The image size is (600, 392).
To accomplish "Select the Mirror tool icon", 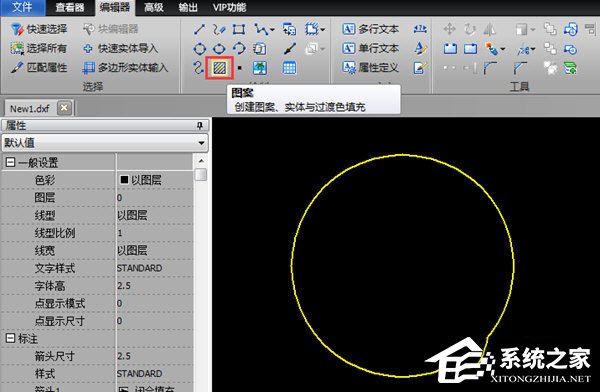I will click(x=489, y=29).
